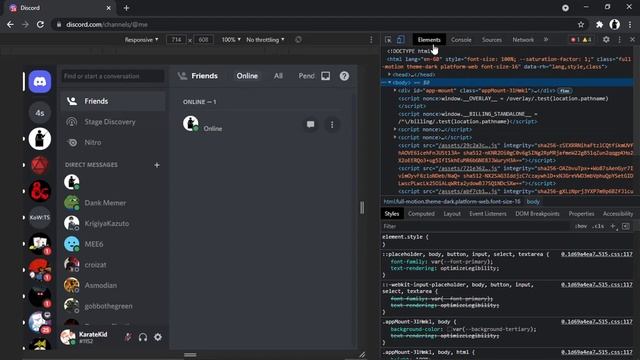Screen dimensions: 640x360
Task: Click the 0.1d69a4ea7 css link for ::placeholder rule
Action: coord(596,254)
